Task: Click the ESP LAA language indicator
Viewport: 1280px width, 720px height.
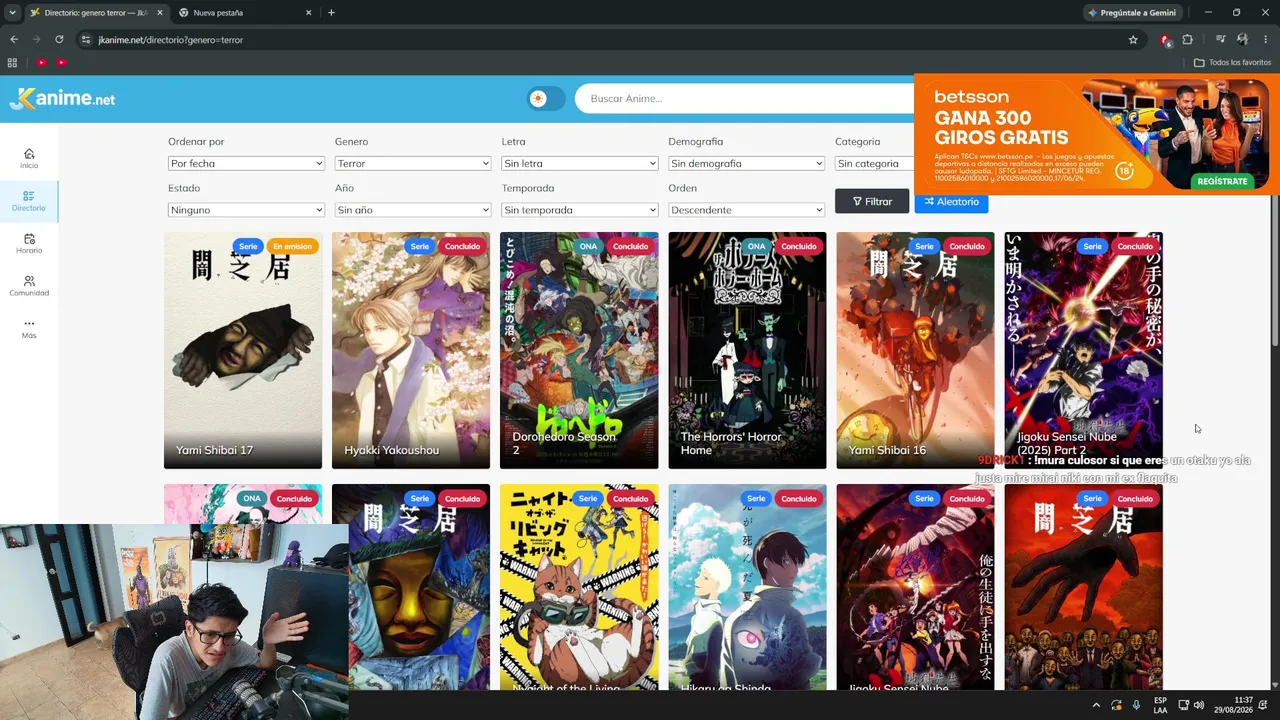Action: coord(1160,705)
